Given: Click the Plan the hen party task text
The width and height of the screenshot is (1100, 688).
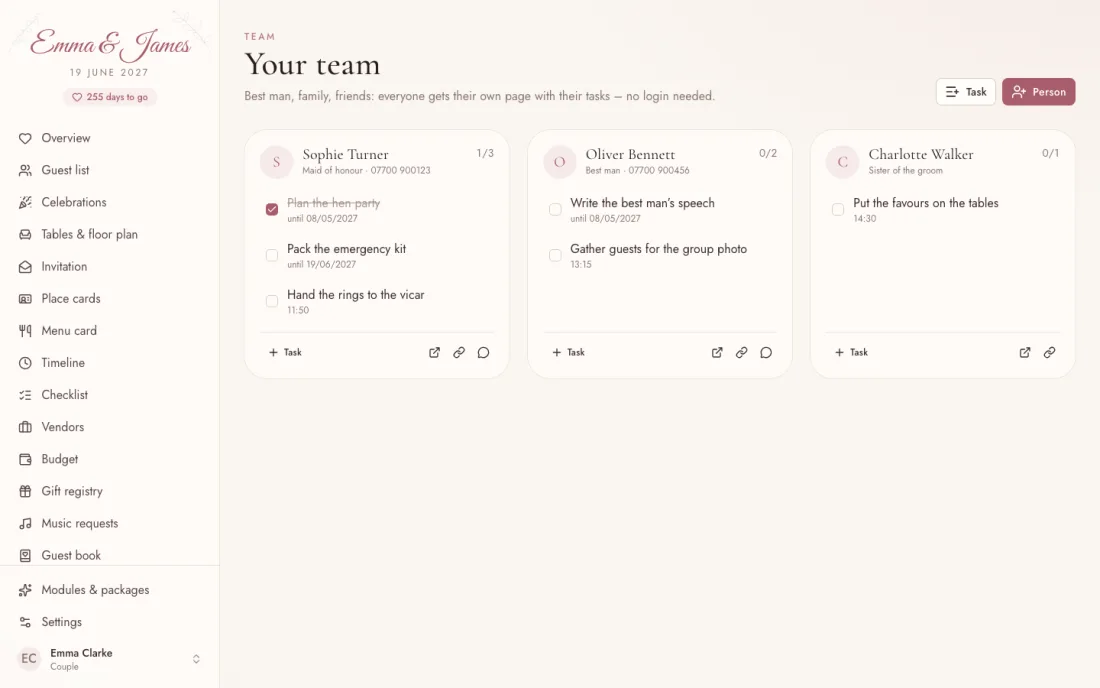Looking at the screenshot, I should point(333,203).
